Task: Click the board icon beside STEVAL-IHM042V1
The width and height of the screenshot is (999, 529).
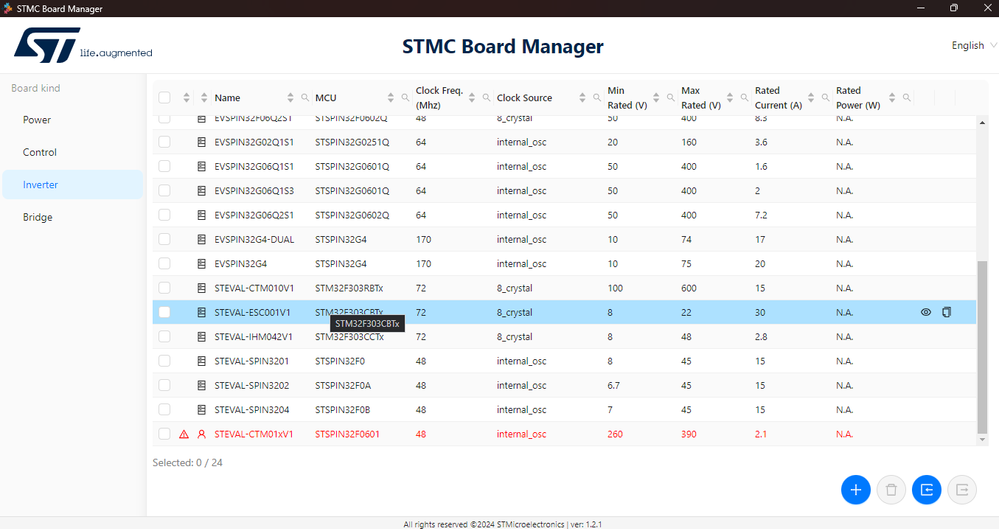Action: (x=201, y=337)
